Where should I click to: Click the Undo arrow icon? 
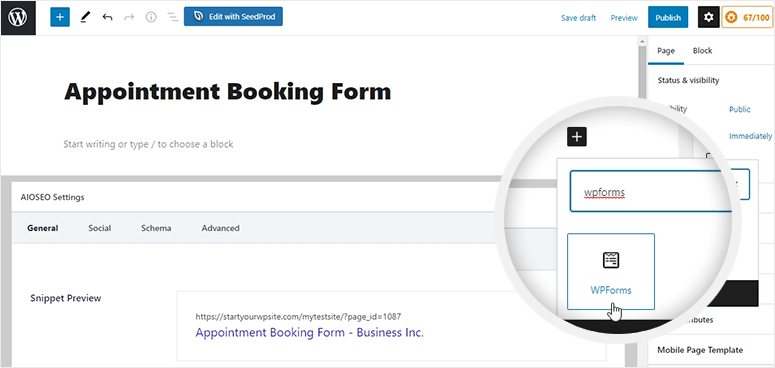107,18
